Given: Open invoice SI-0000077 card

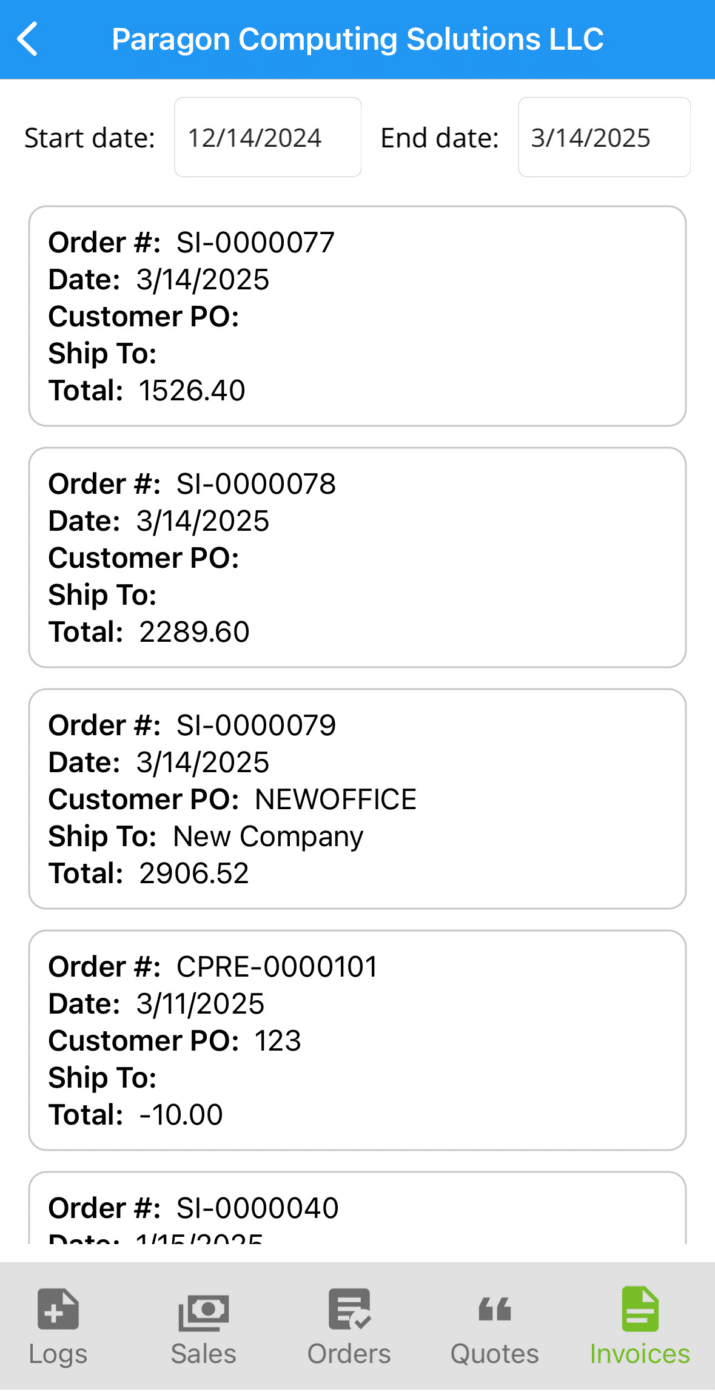Looking at the screenshot, I should [x=357, y=316].
